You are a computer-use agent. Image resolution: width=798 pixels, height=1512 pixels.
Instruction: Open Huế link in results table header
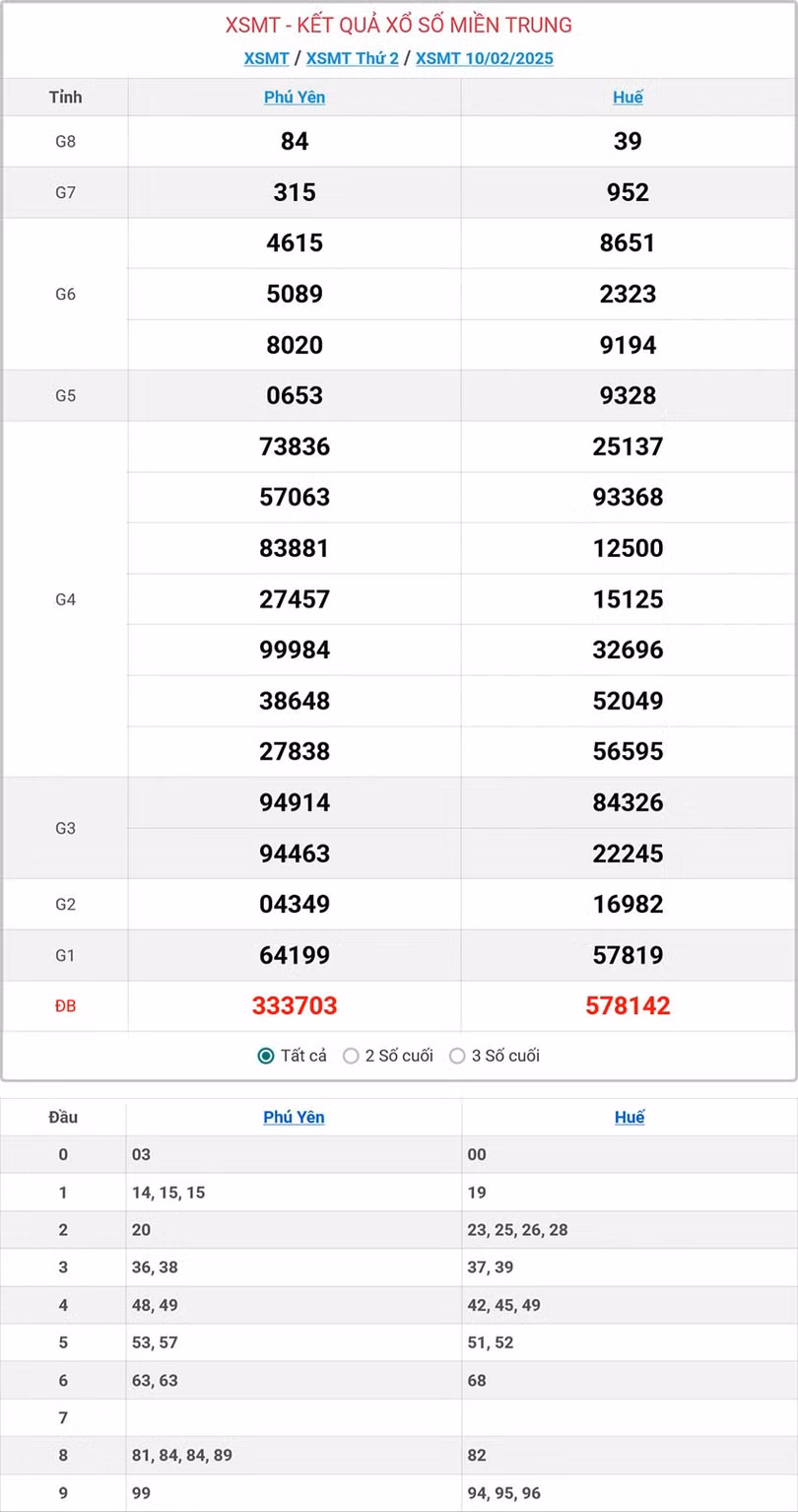(x=628, y=98)
